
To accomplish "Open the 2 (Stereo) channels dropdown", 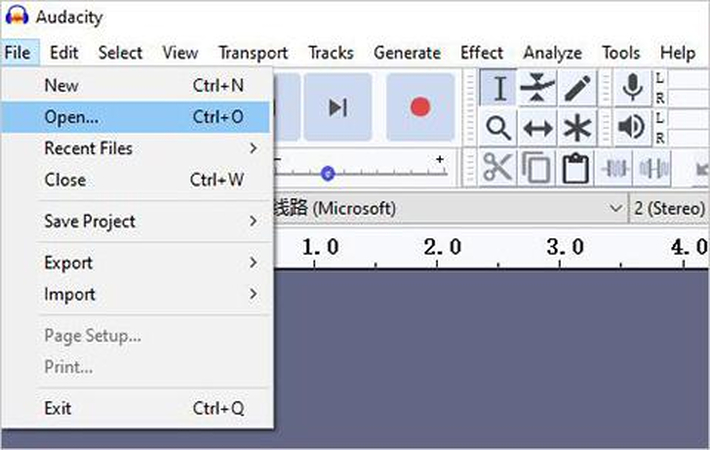I will [x=667, y=208].
